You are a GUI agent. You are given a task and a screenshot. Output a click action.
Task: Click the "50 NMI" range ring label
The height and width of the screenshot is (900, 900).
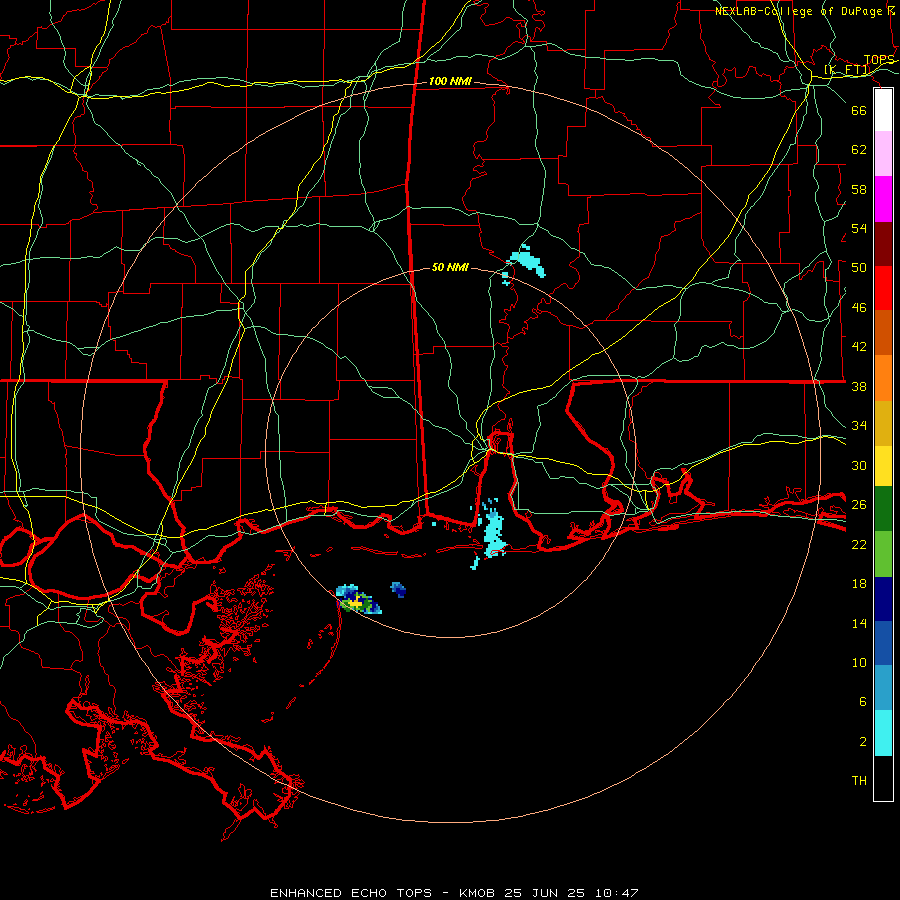point(451,267)
